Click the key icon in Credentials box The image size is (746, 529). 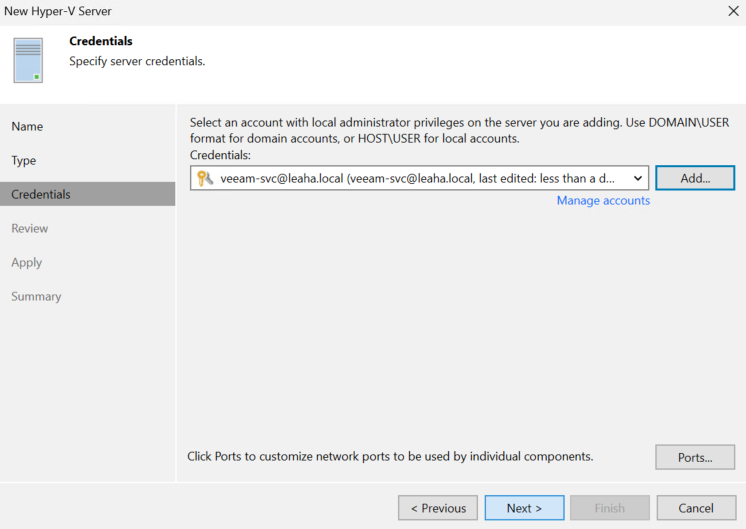click(205, 178)
